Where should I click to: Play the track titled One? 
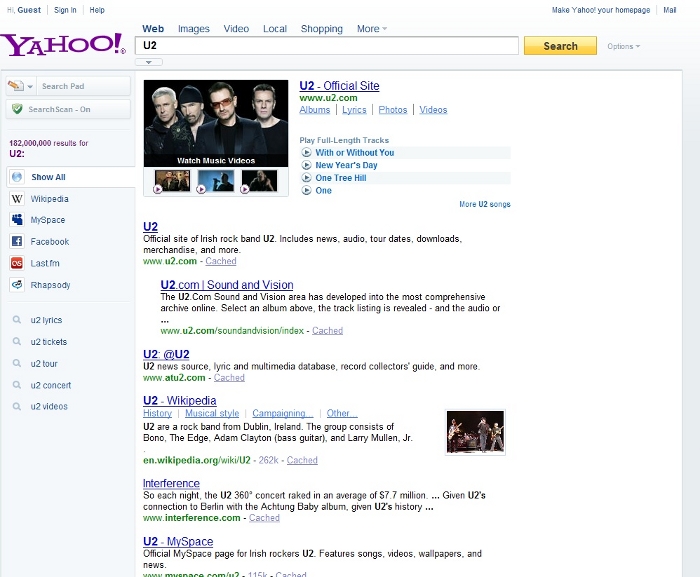point(306,190)
